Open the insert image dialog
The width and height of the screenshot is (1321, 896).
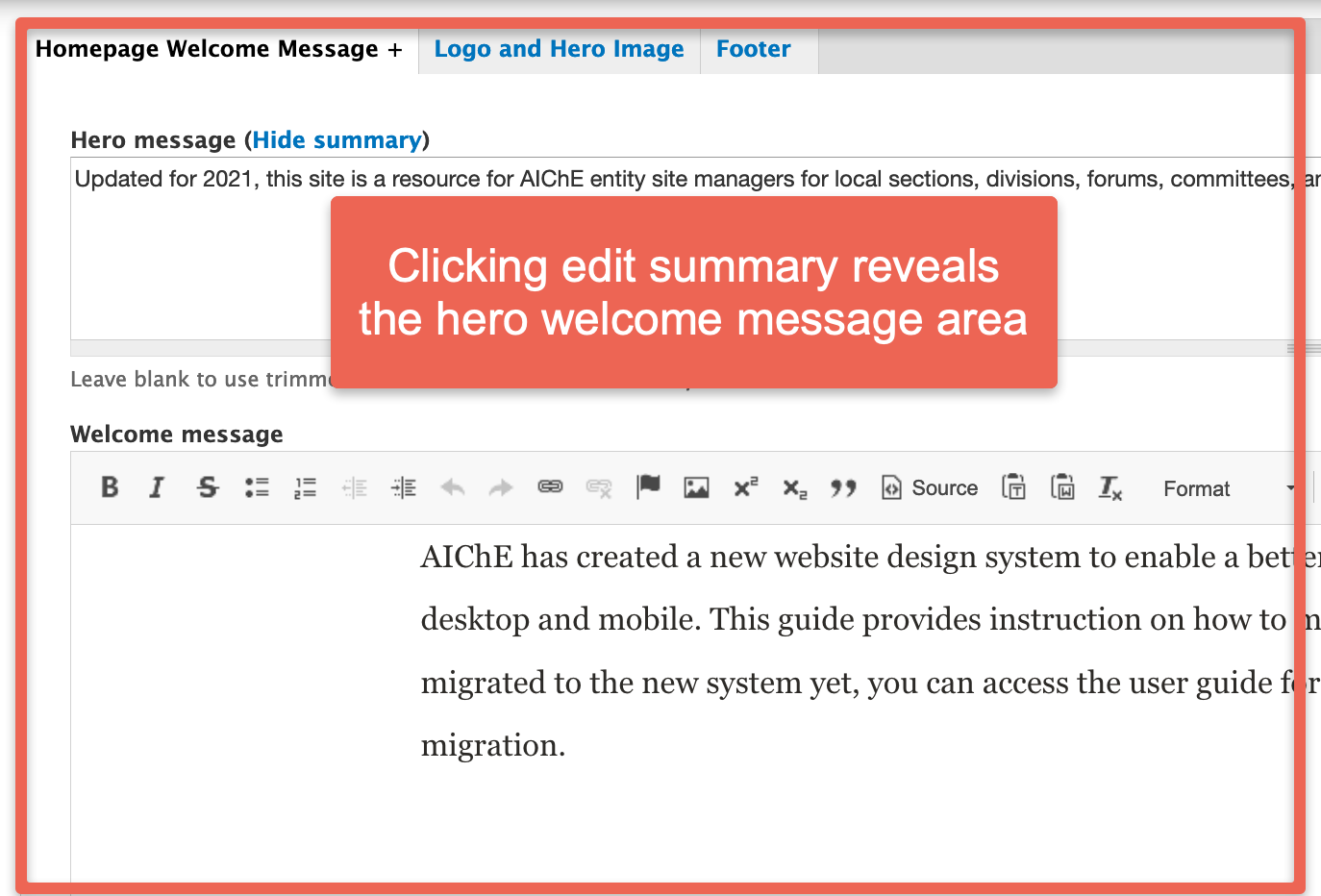(x=696, y=487)
